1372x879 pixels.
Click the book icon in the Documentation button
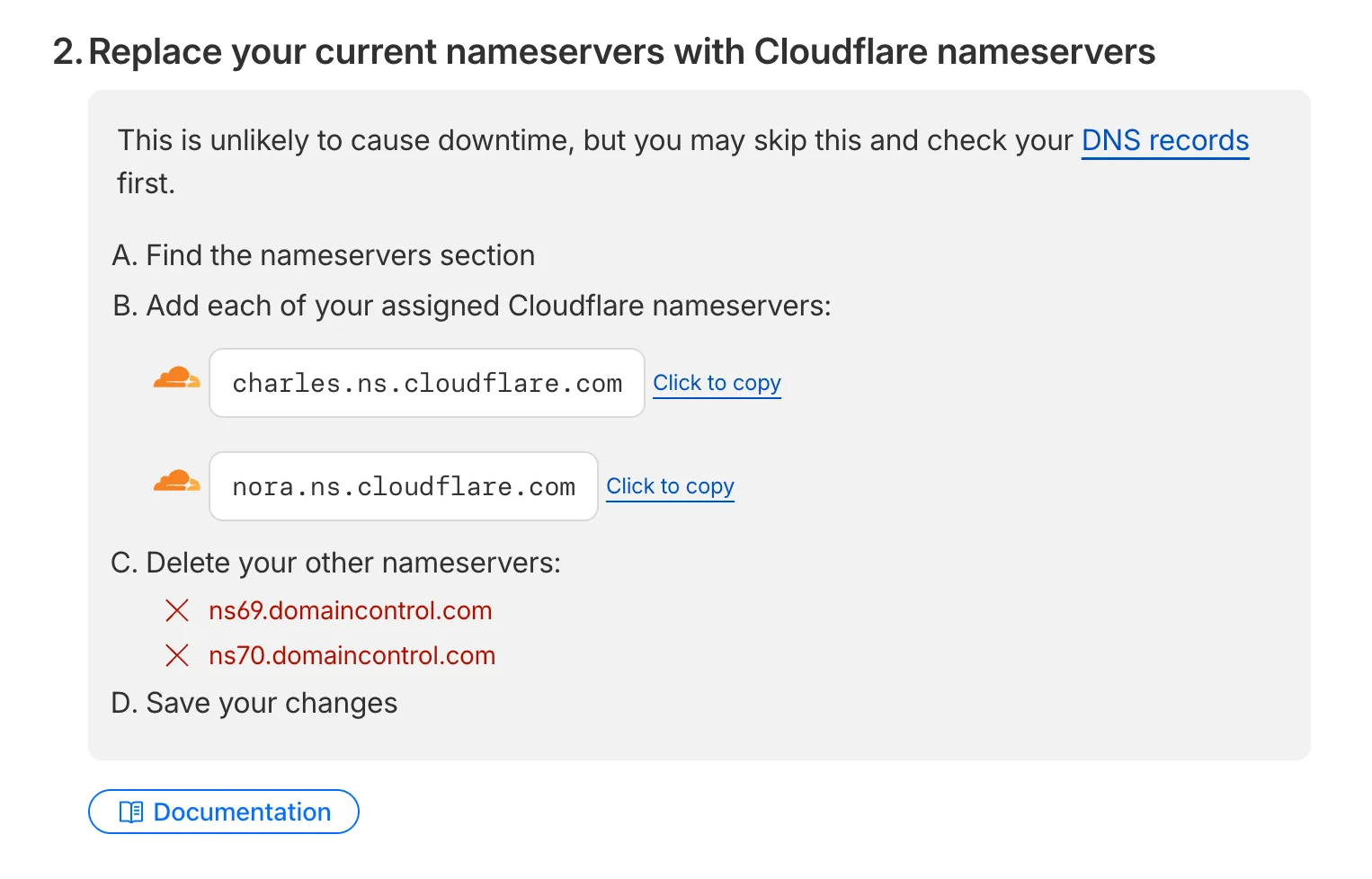click(130, 812)
